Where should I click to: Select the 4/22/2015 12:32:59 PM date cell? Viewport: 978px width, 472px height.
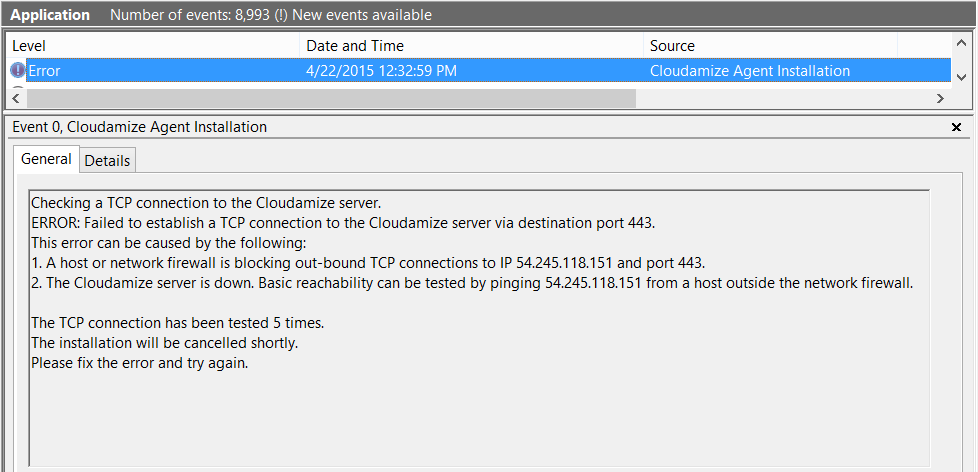pyautogui.click(x=381, y=71)
